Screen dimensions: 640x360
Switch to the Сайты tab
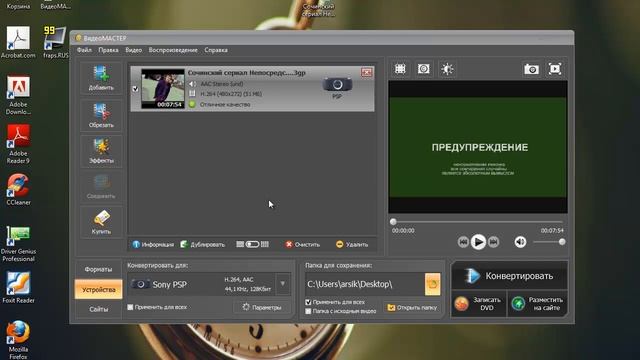click(98, 309)
